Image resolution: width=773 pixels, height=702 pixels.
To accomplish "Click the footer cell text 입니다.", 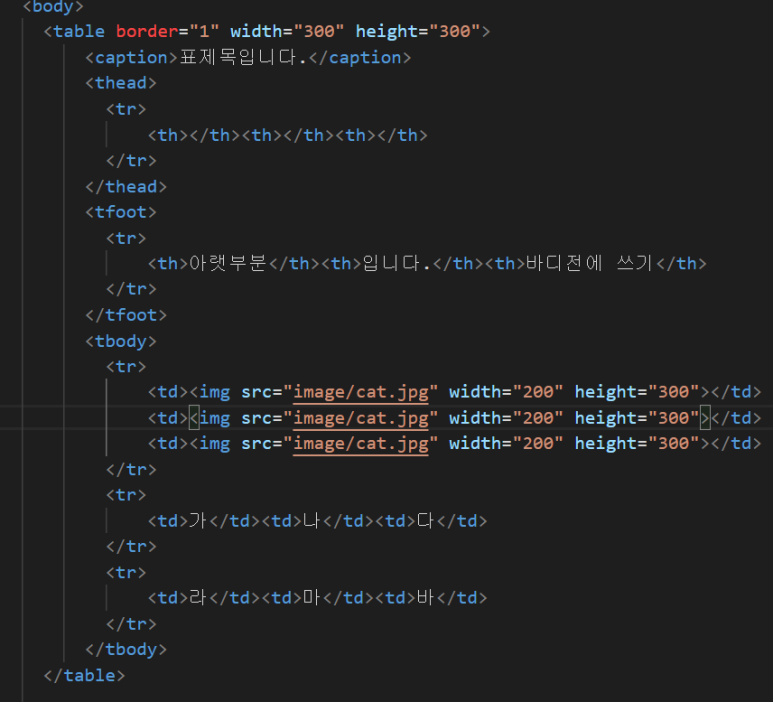I will [x=396, y=264].
